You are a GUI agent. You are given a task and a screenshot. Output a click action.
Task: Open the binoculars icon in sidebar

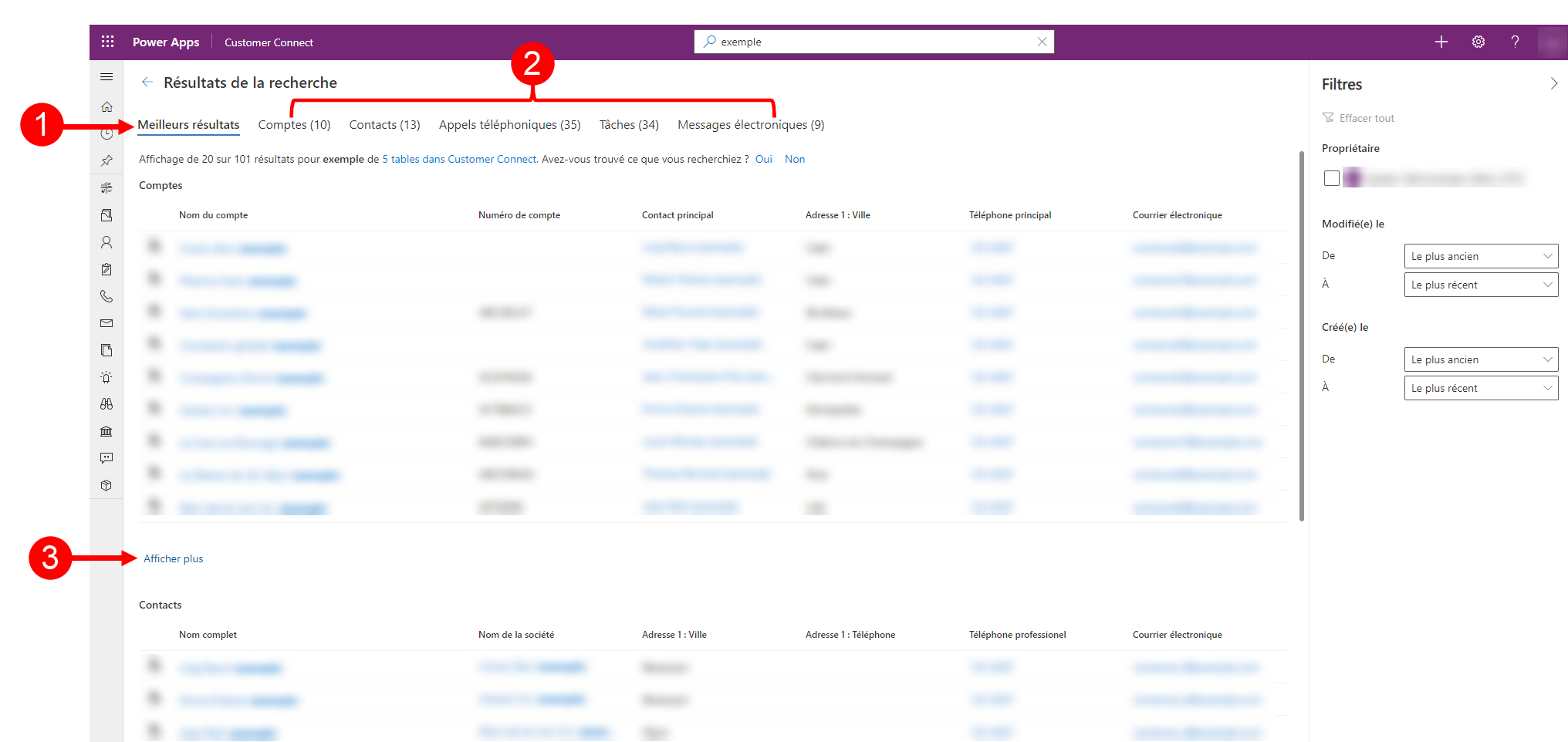tap(106, 404)
